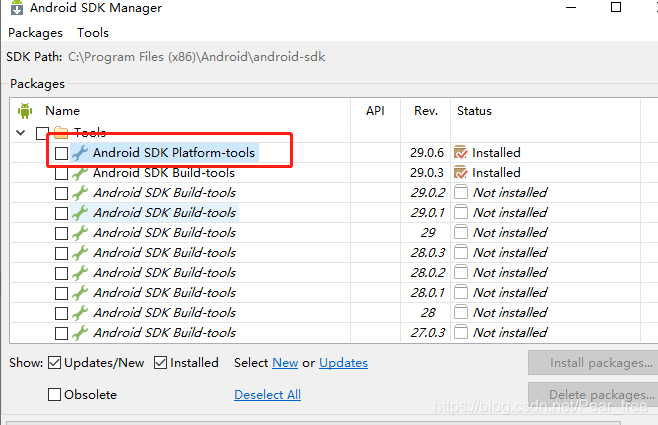Check Build-tools 29.0.2 checkbox
The width and height of the screenshot is (658, 425).
[61, 193]
